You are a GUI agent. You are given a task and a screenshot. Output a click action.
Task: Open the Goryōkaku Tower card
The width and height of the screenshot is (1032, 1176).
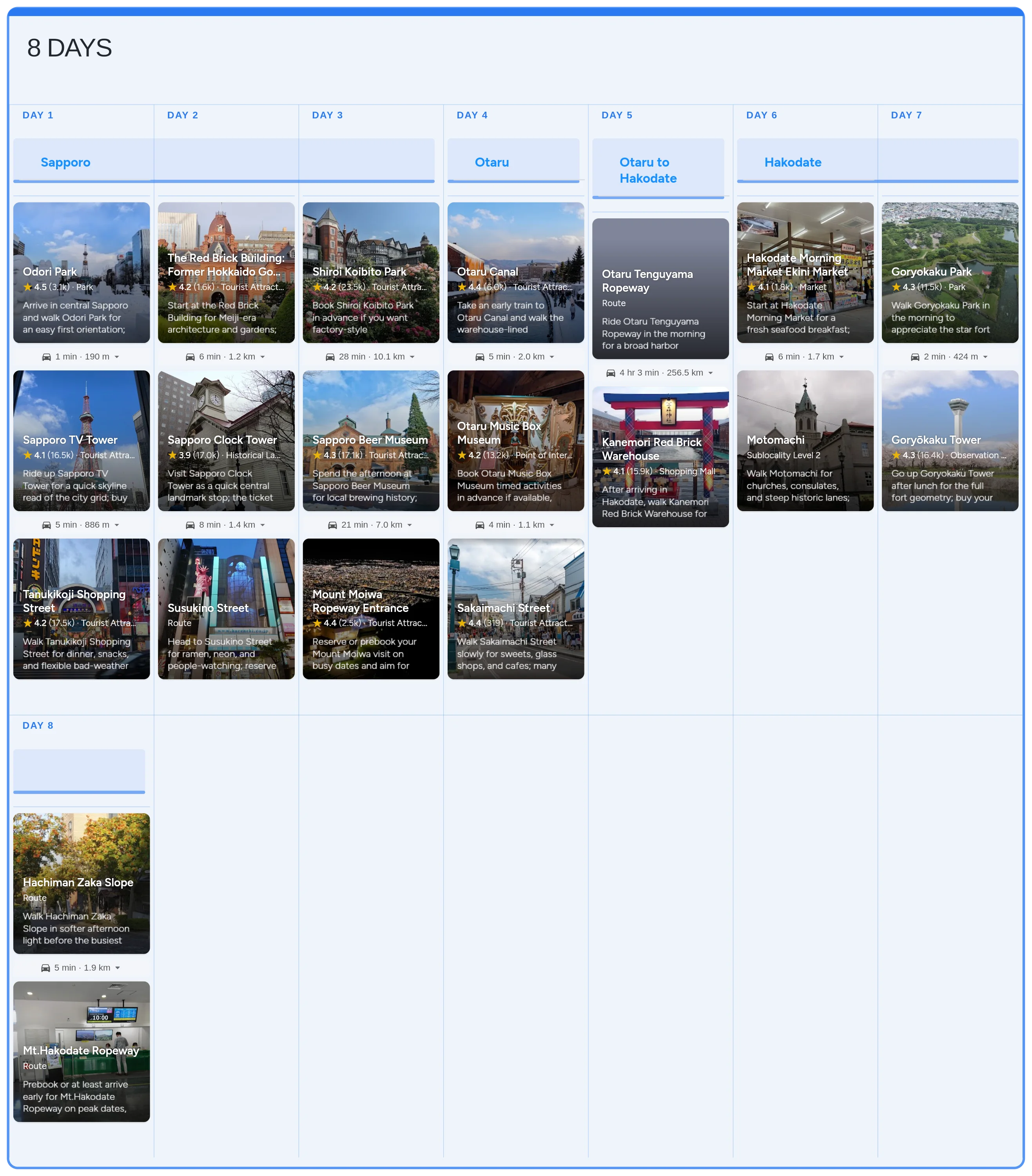click(x=950, y=441)
